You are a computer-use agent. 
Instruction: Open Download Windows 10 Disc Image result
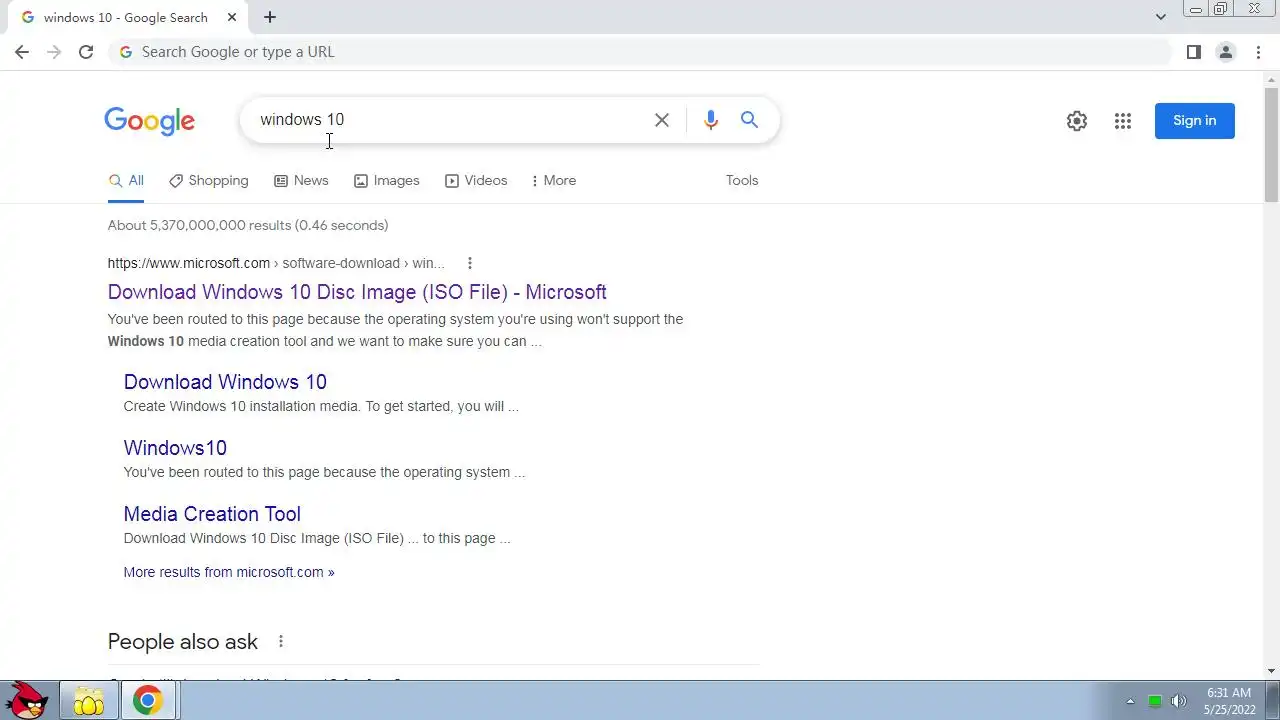point(357,292)
